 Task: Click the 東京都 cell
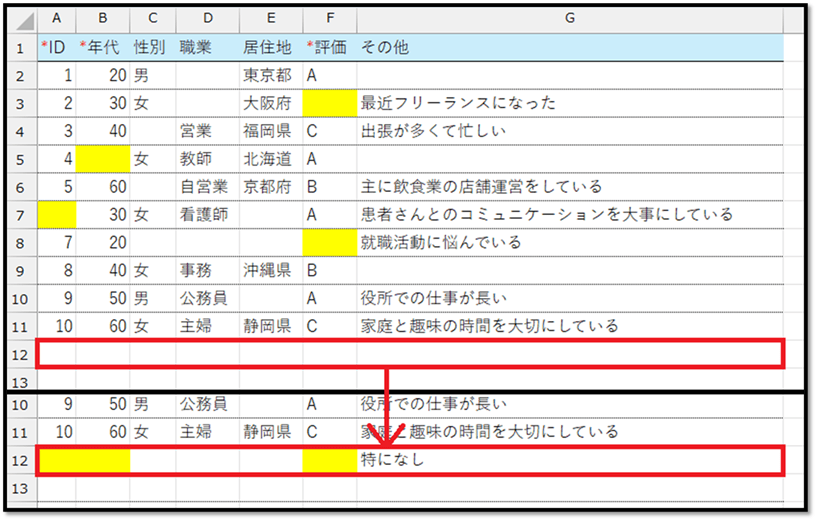point(270,75)
